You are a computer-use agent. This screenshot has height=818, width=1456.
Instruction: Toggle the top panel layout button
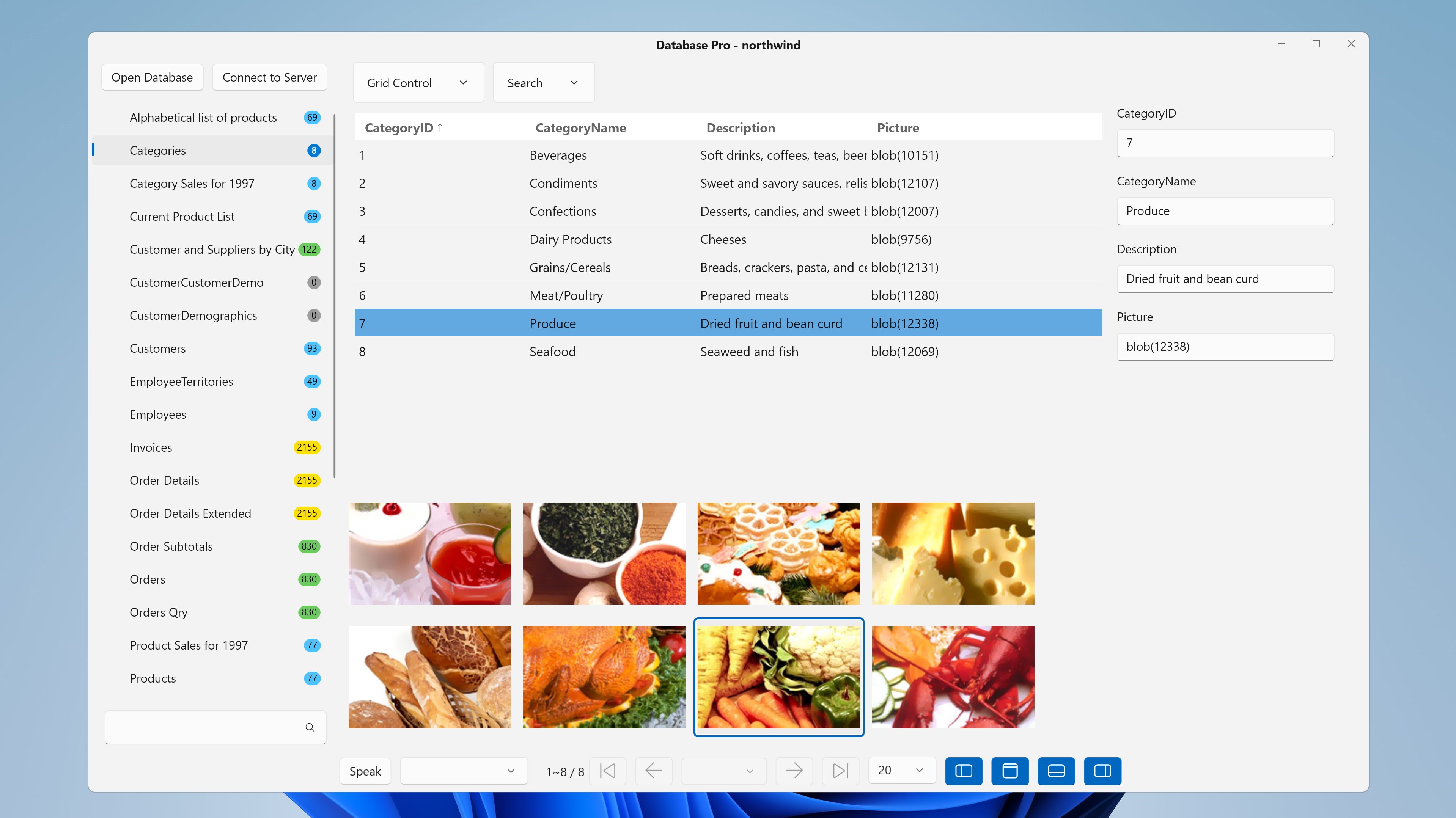pyautogui.click(x=1009, y=771)
